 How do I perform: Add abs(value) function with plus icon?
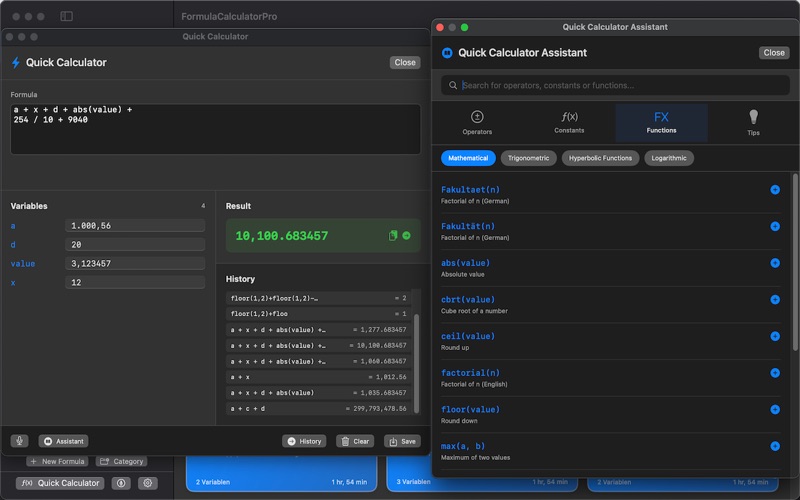[774, 263]
